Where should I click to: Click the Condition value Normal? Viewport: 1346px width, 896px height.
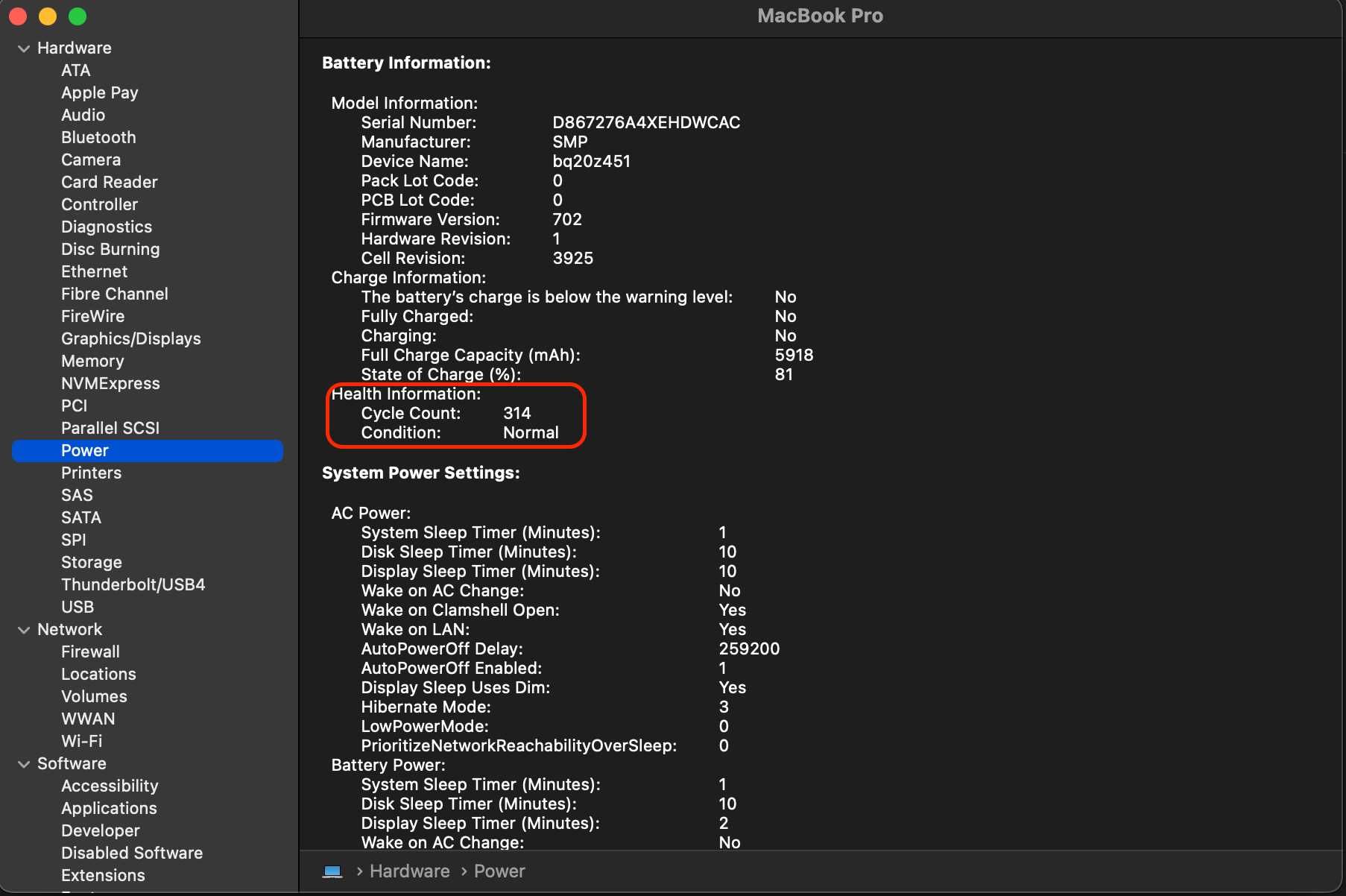click(x=531, y=433)
